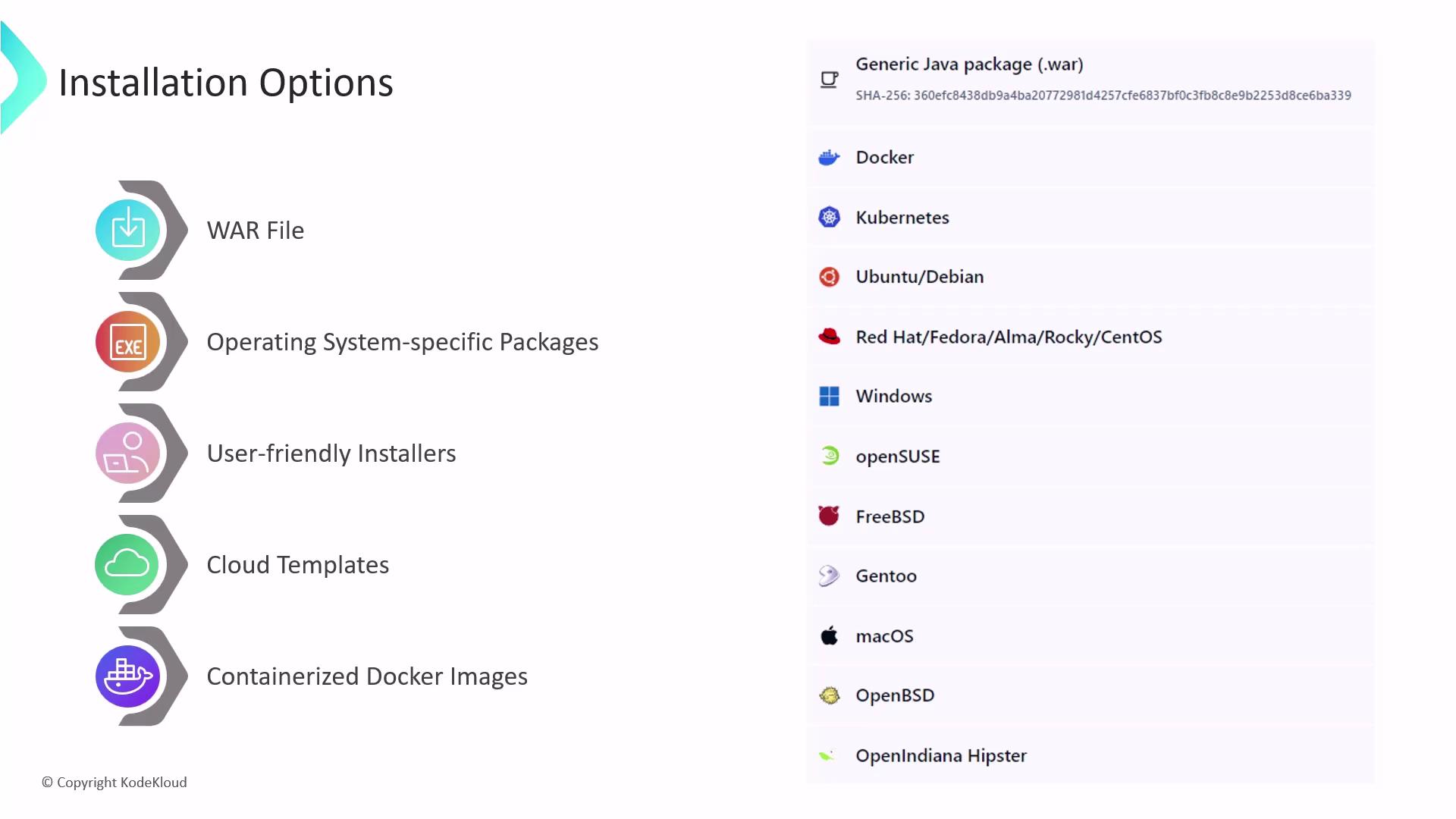Click the EXE packages circle icon

[x=127, y=342]
